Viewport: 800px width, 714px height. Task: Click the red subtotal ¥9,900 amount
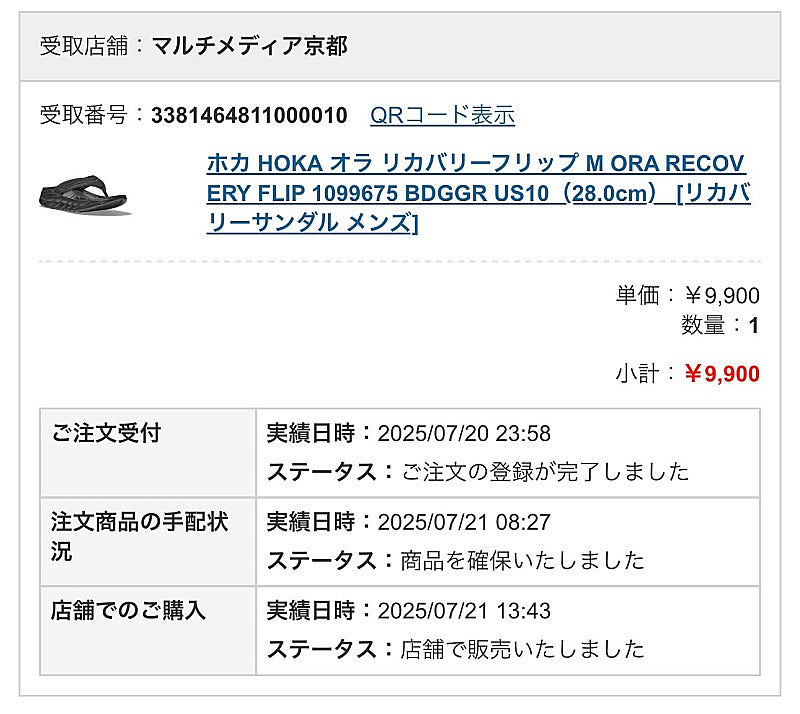point(722,374)
